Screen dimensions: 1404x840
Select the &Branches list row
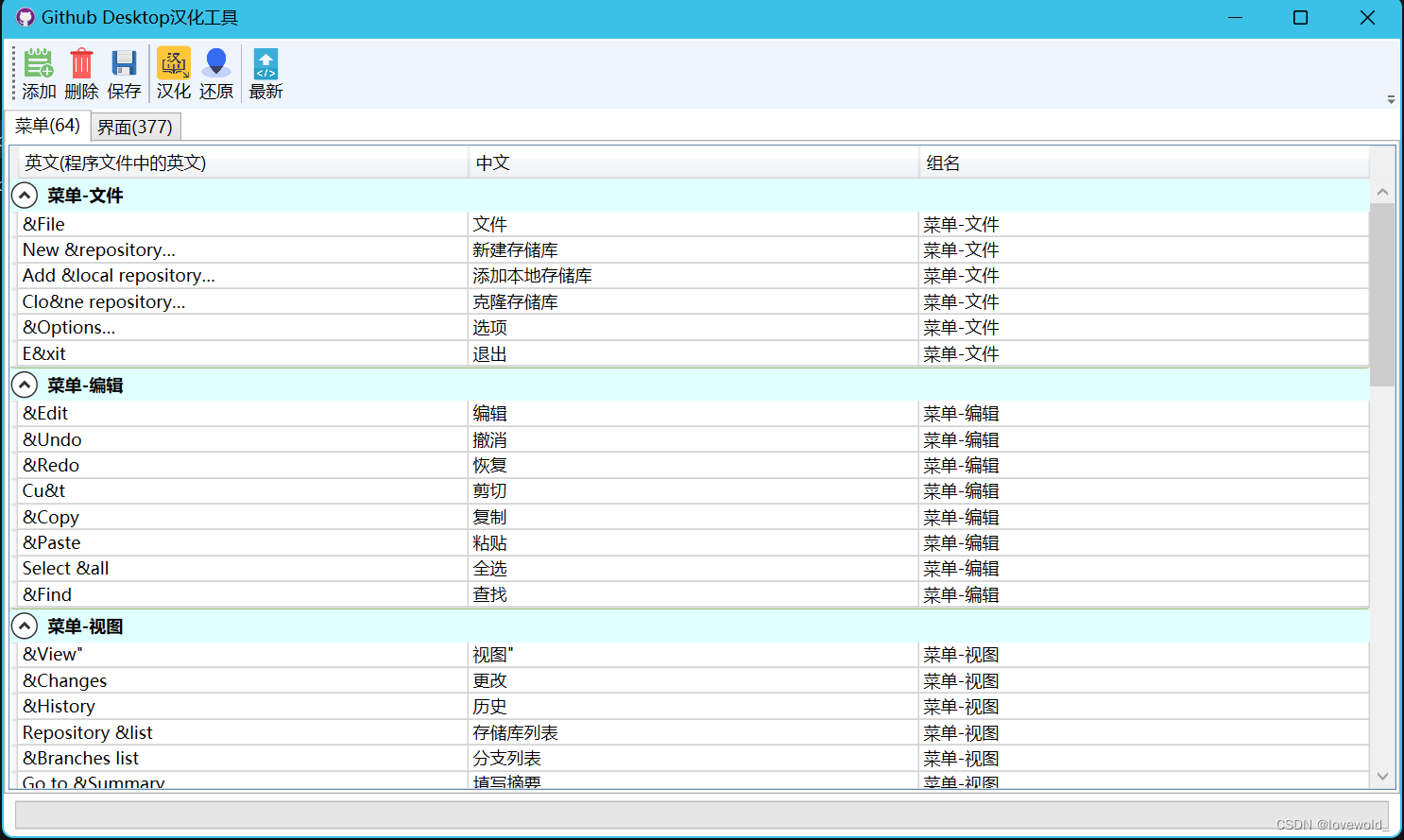pyautogui.click(x=693, y=758)
